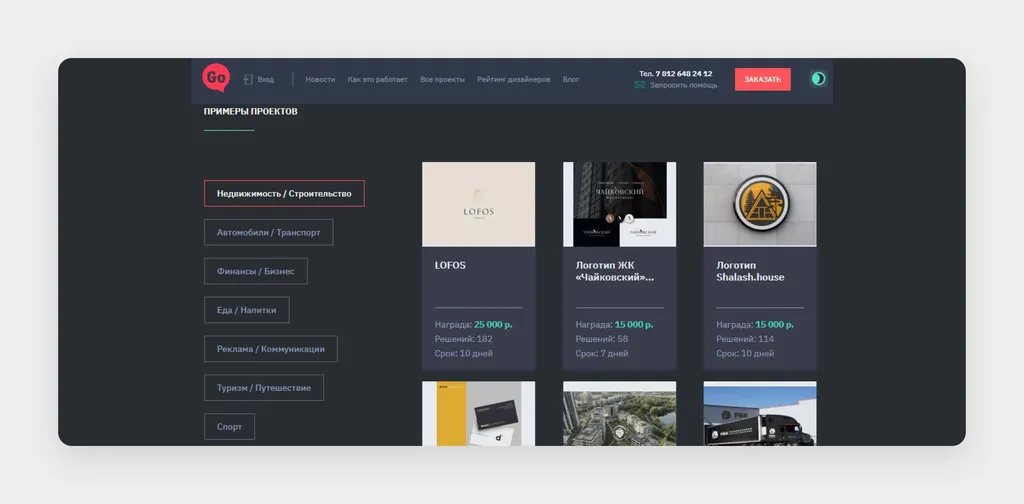The image size is (1024, 504).
Task: Open Все проекты in navigation
Action: (442, 80)
